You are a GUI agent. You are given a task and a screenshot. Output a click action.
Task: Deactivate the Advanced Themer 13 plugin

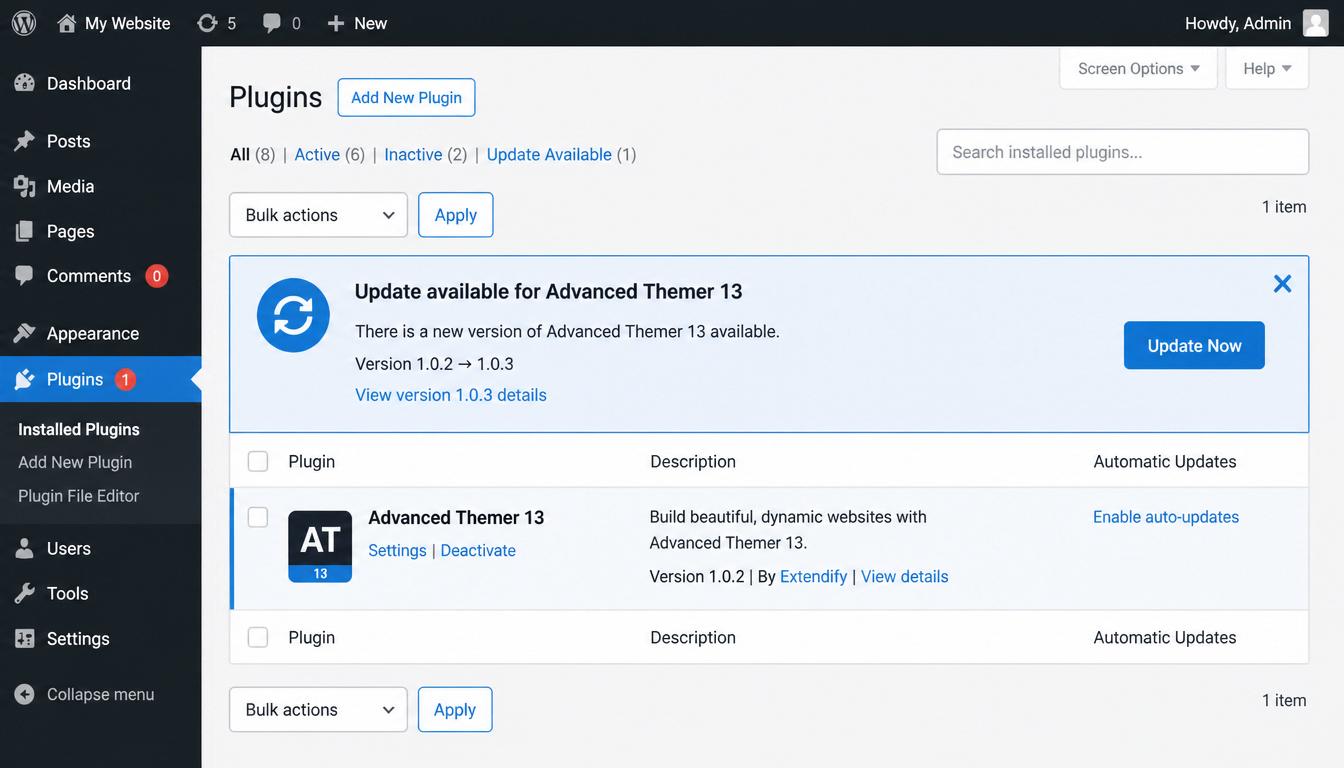478,550
